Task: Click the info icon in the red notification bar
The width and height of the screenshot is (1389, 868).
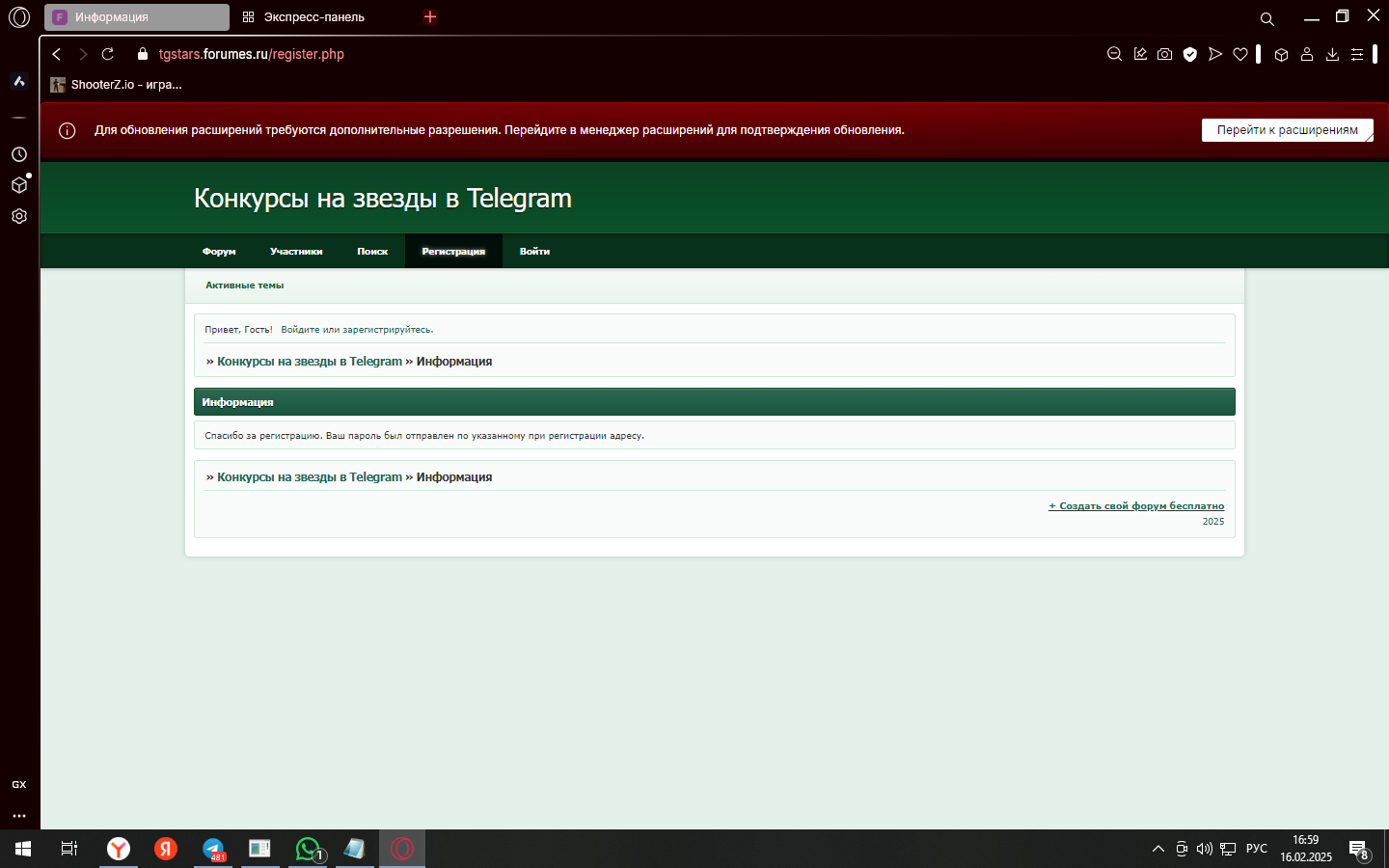Action: pyautogui.click(x=68, y=130)
